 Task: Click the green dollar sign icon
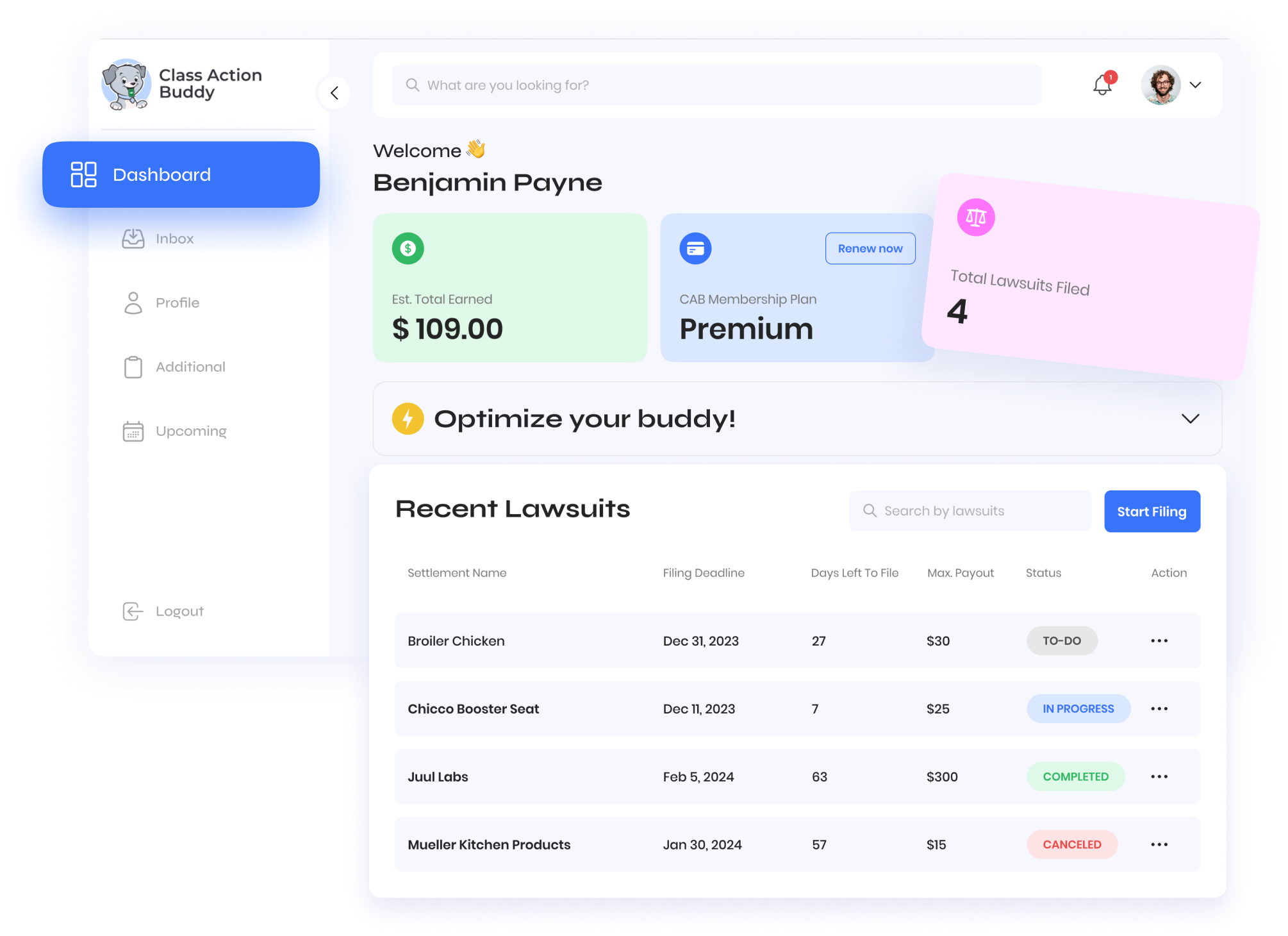tap(408, 248)
